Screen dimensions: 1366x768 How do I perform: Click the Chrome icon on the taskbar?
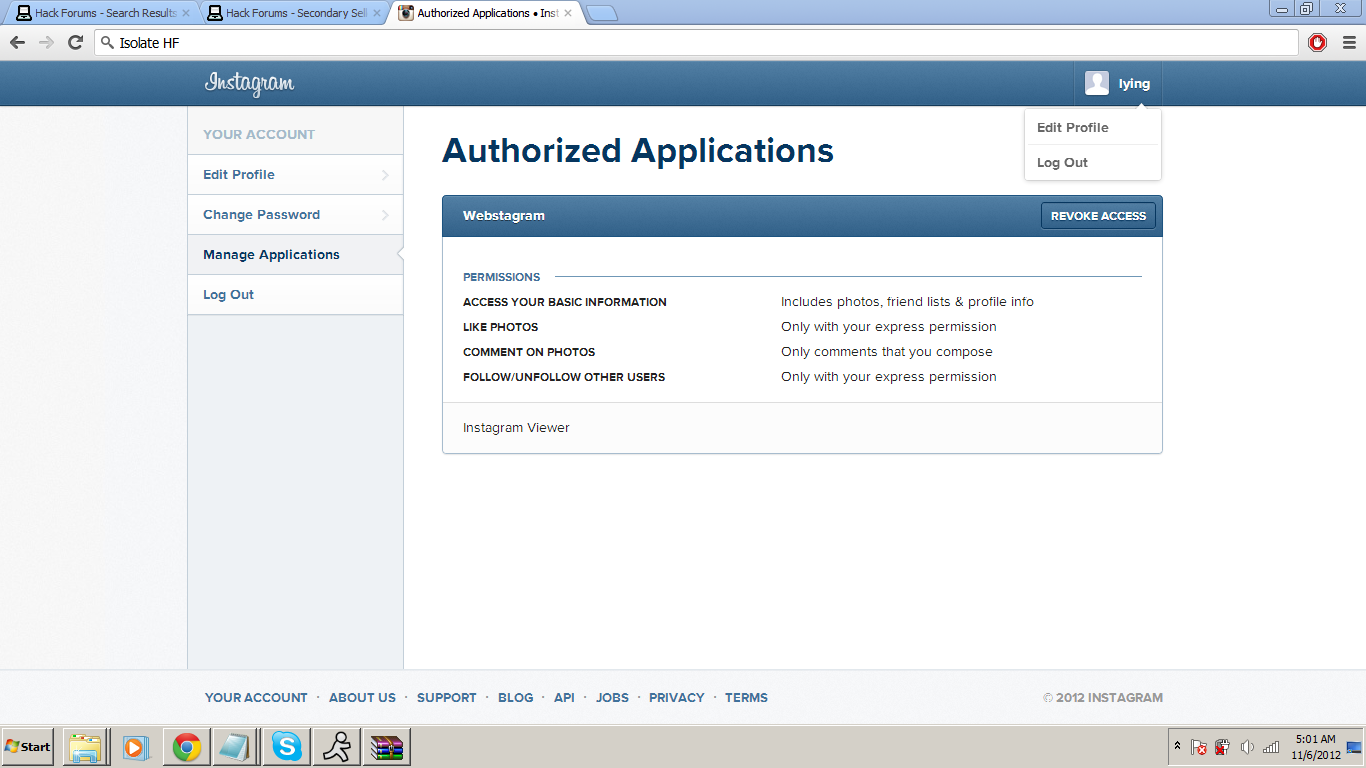click(186, 747)
